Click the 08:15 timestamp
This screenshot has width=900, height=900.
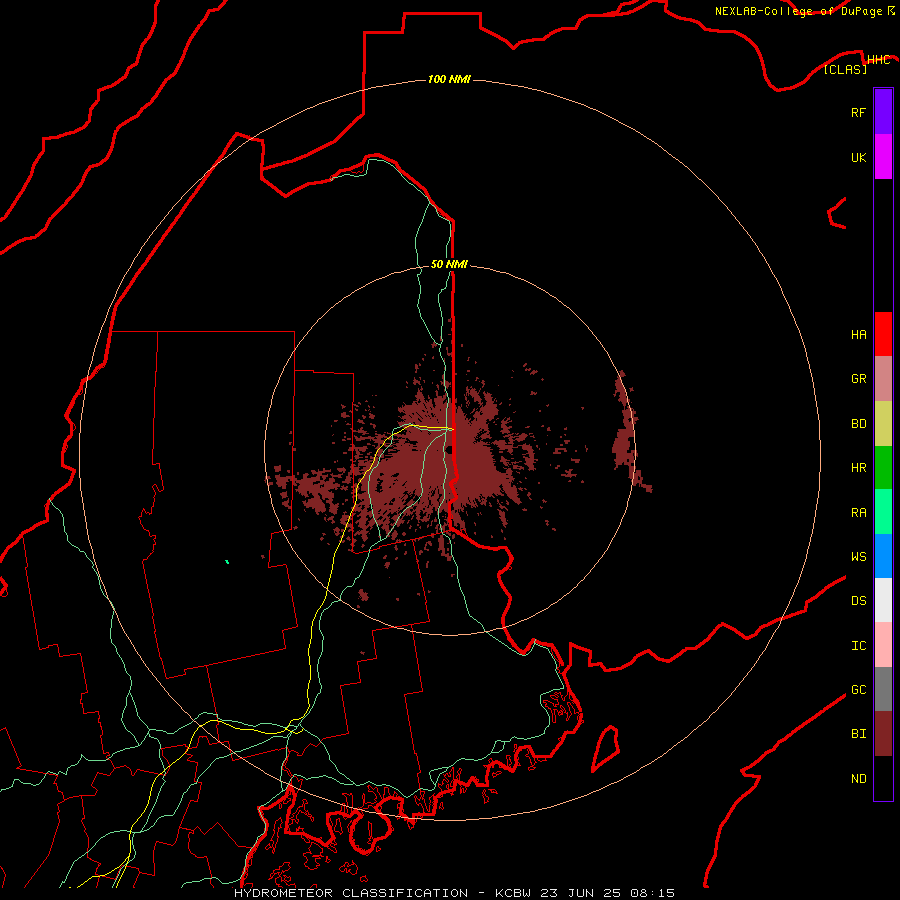652,893
